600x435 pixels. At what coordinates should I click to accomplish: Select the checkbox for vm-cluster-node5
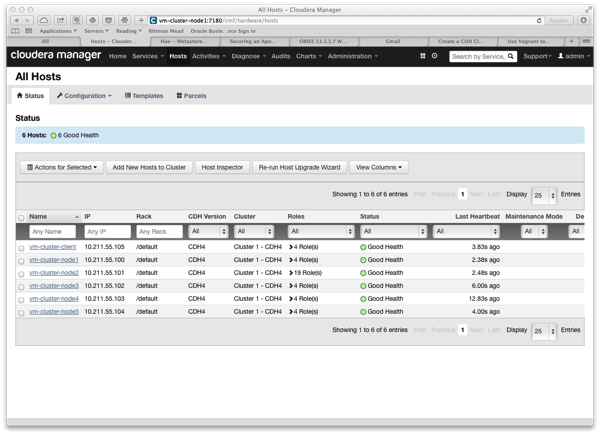[x=21, y=313]
